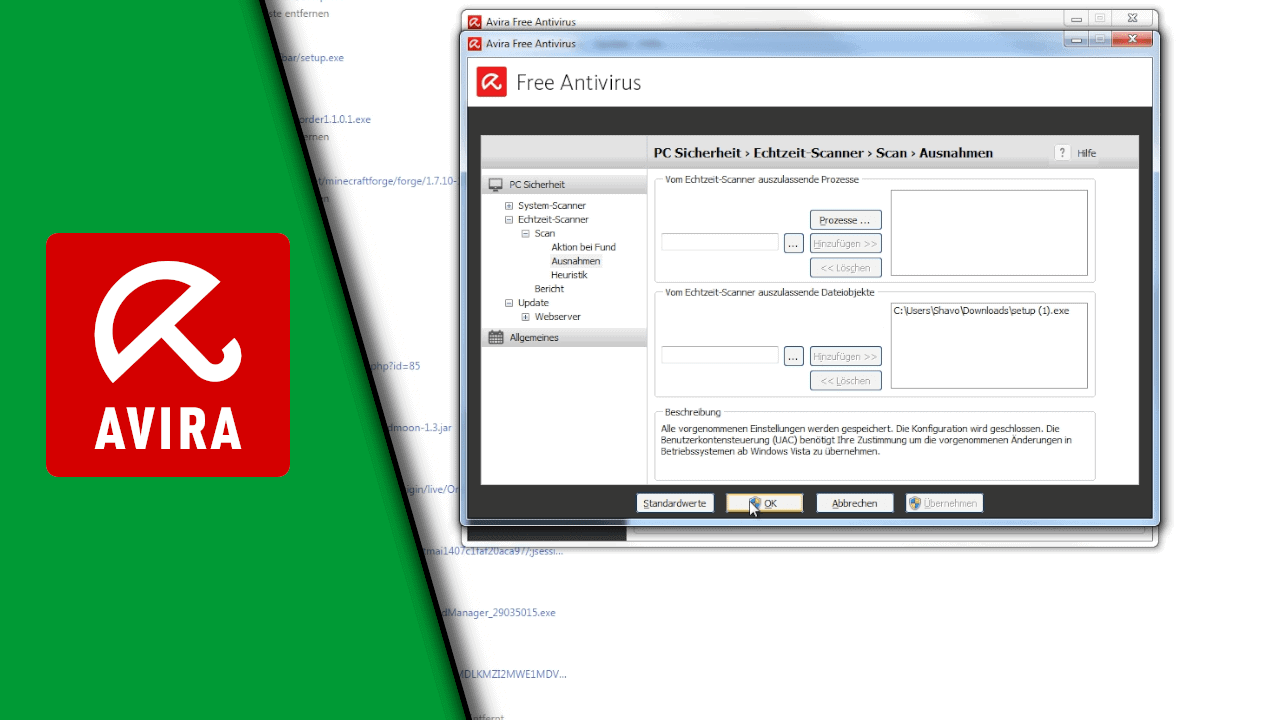This screenshot has width=1280, height=720.
Task: Select Heuristik in the tree
Action: pyautogui.click(x=569, y=275)
